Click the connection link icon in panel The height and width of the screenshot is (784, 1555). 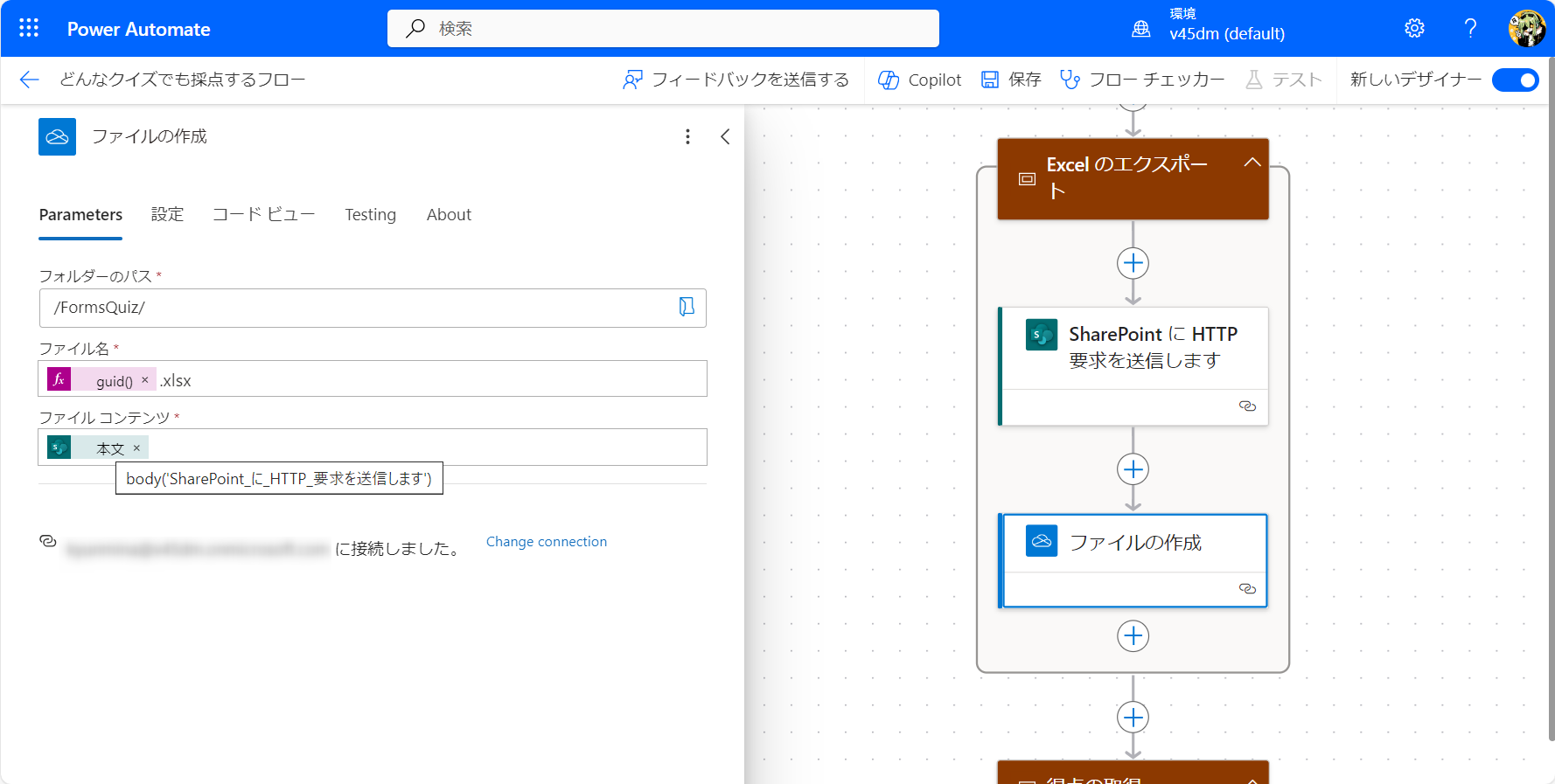click(48, 542)
